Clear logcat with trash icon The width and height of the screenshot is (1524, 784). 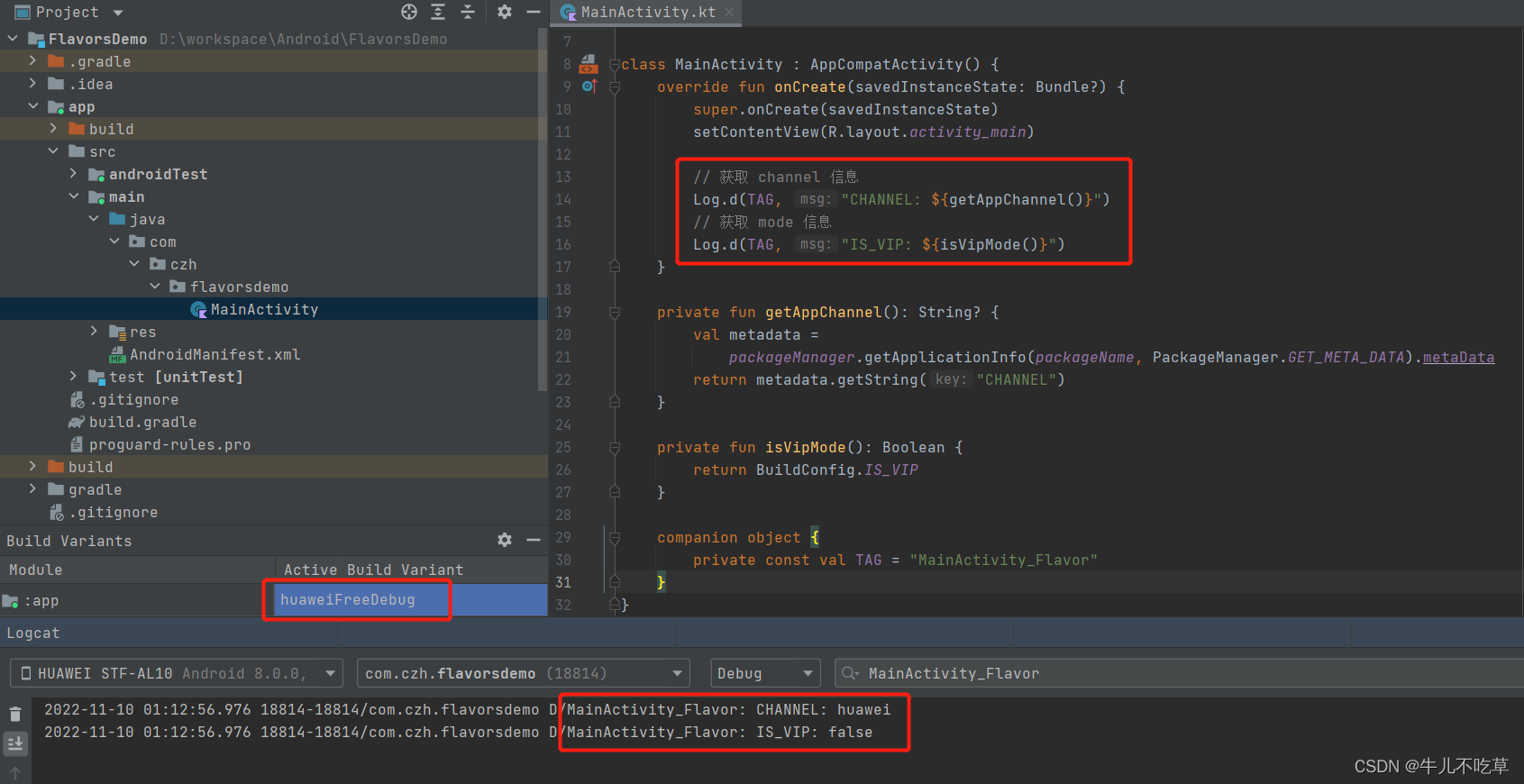click(15, 715)
